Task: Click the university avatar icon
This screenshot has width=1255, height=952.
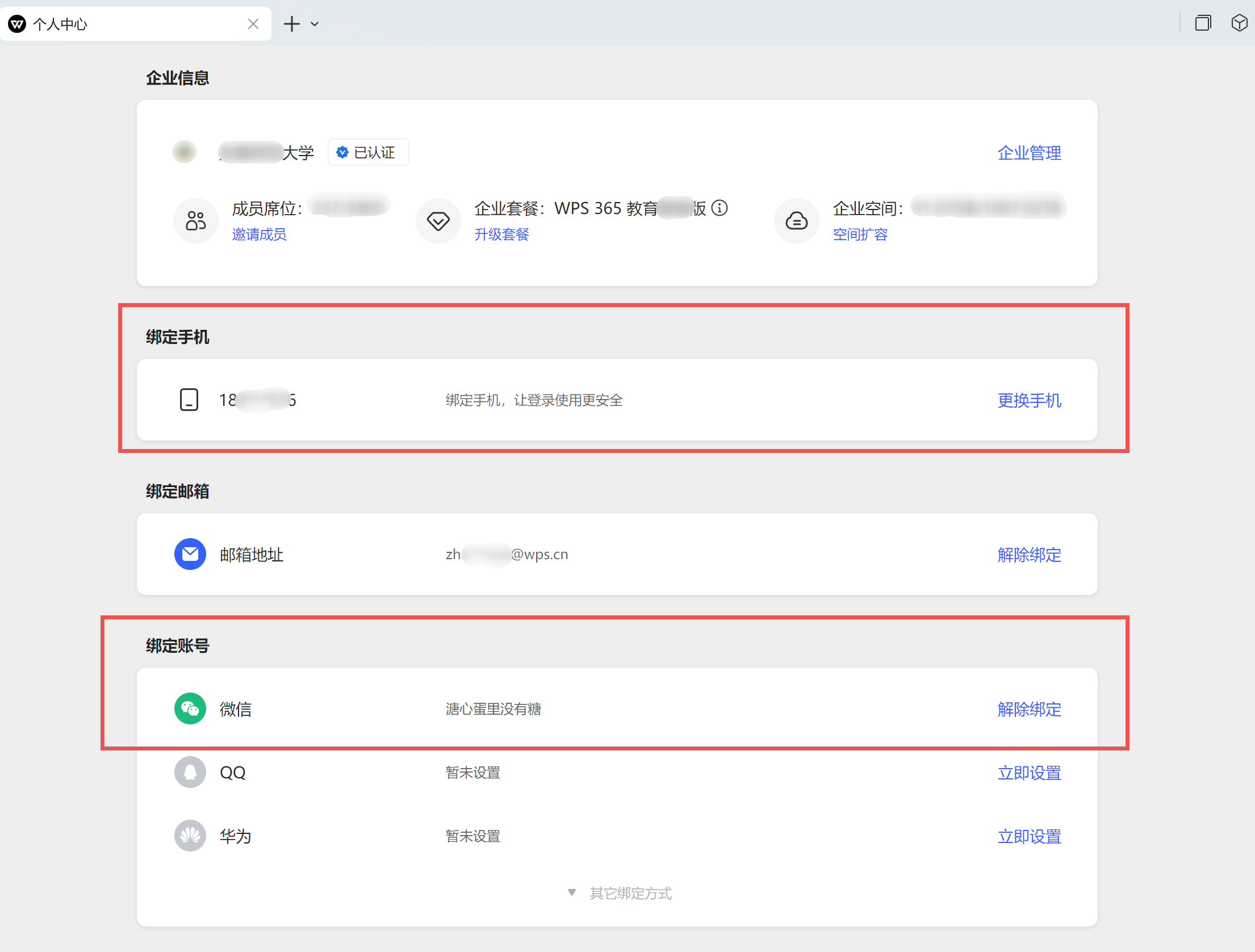Action: (x=185, y=152)
